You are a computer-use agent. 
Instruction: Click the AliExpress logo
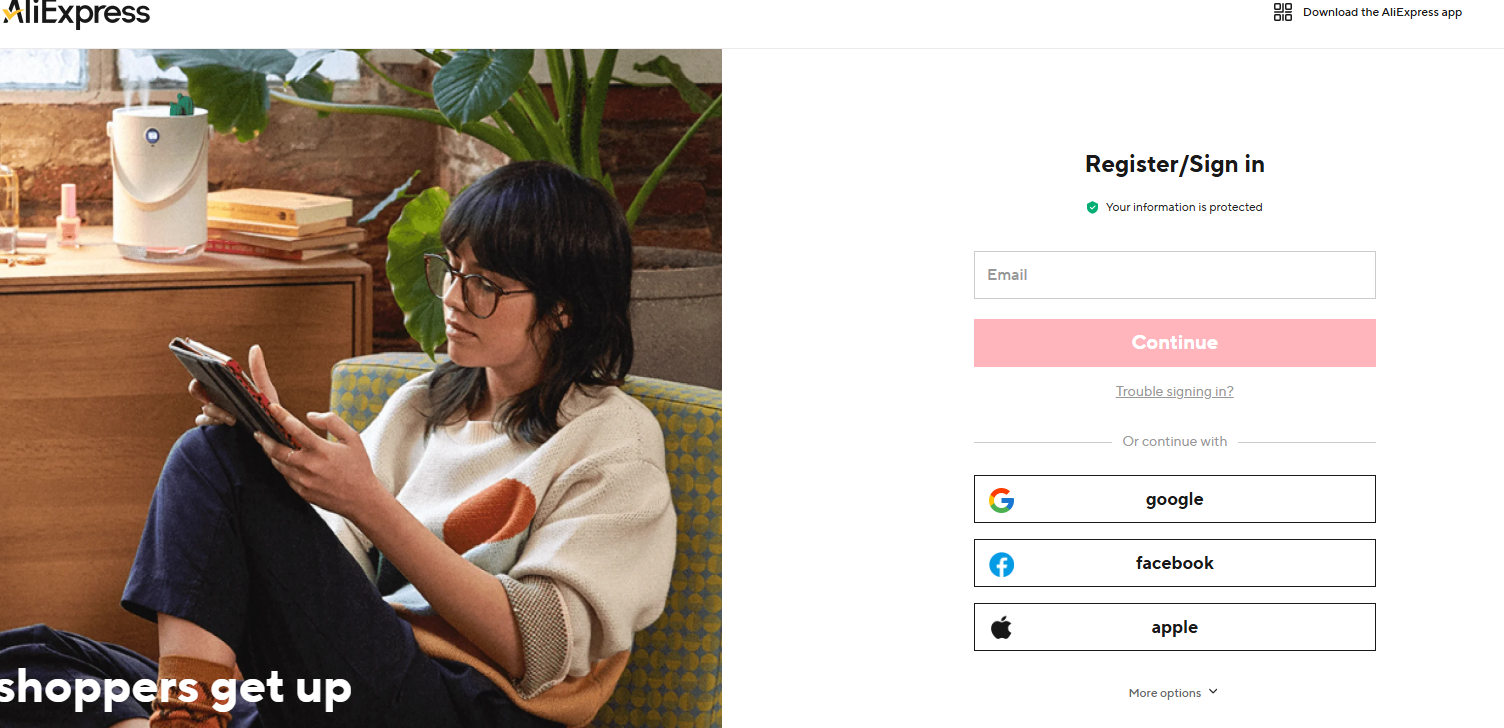pyautogui.click(x=76, y=14)
